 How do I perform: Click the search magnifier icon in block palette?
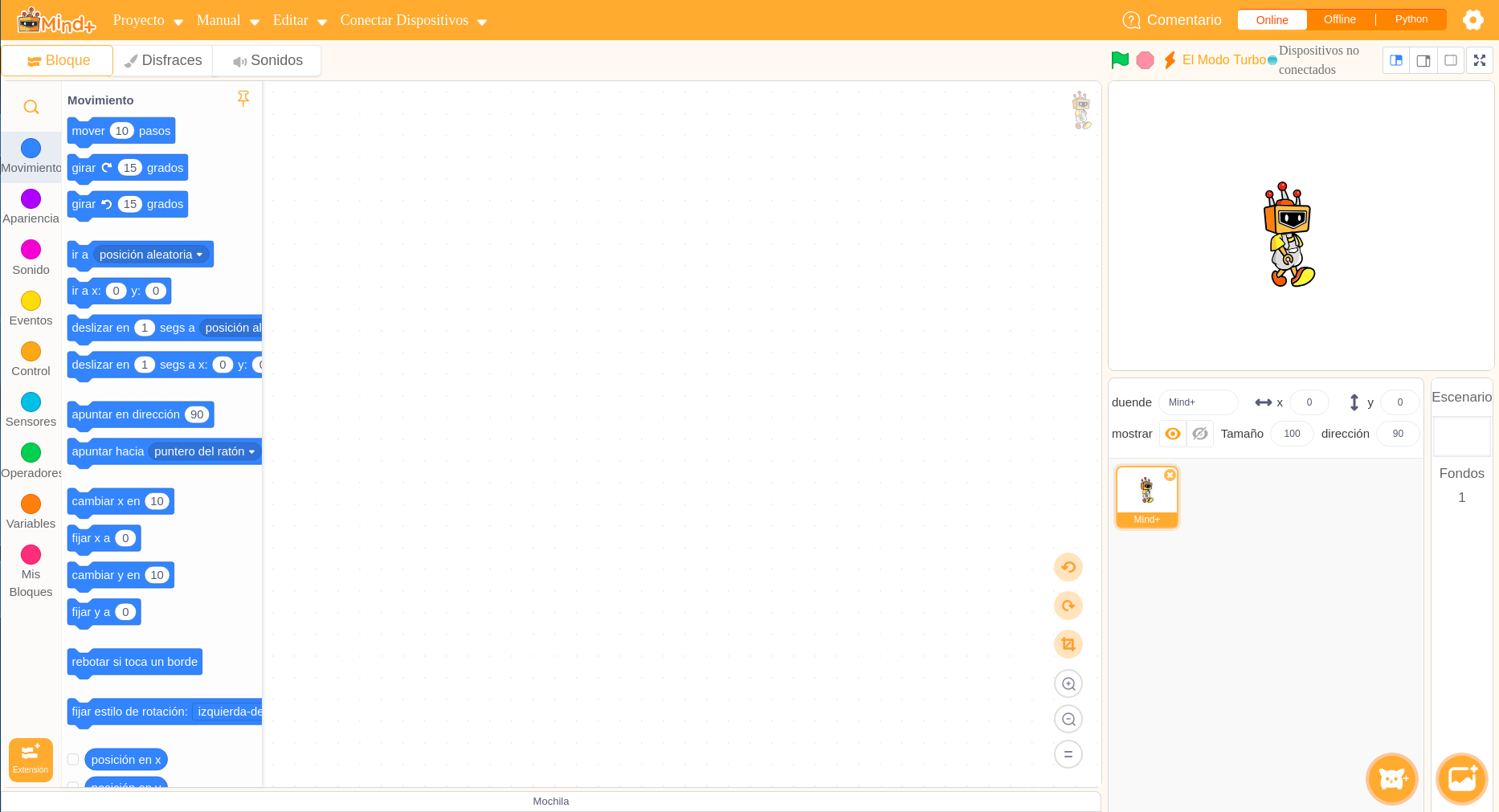click(31, 107)
